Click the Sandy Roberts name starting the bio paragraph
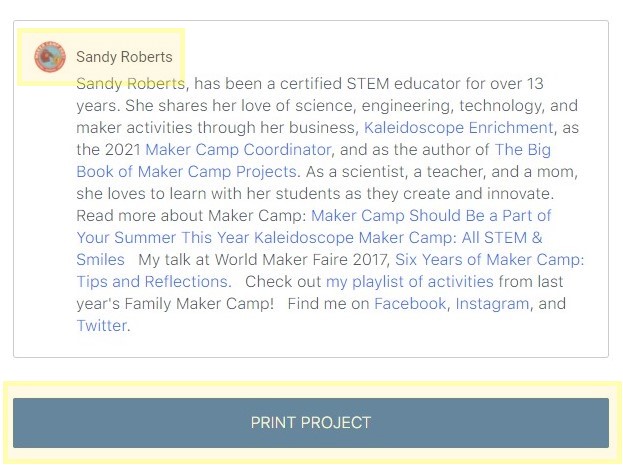623x467 pixels. click(x=131, y=84)
